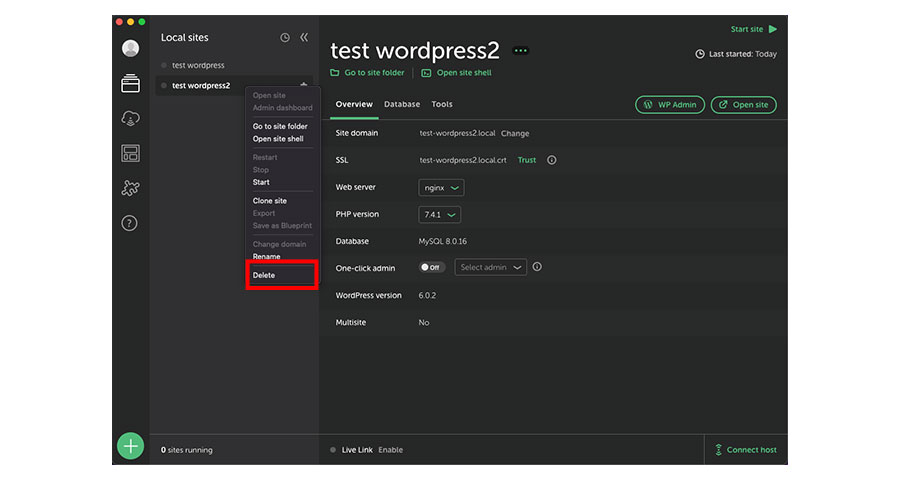Image resolution: width=900 pixels, height=480 pixels.
Task: Choose Delete from the context menu
Action: point(264,275)
